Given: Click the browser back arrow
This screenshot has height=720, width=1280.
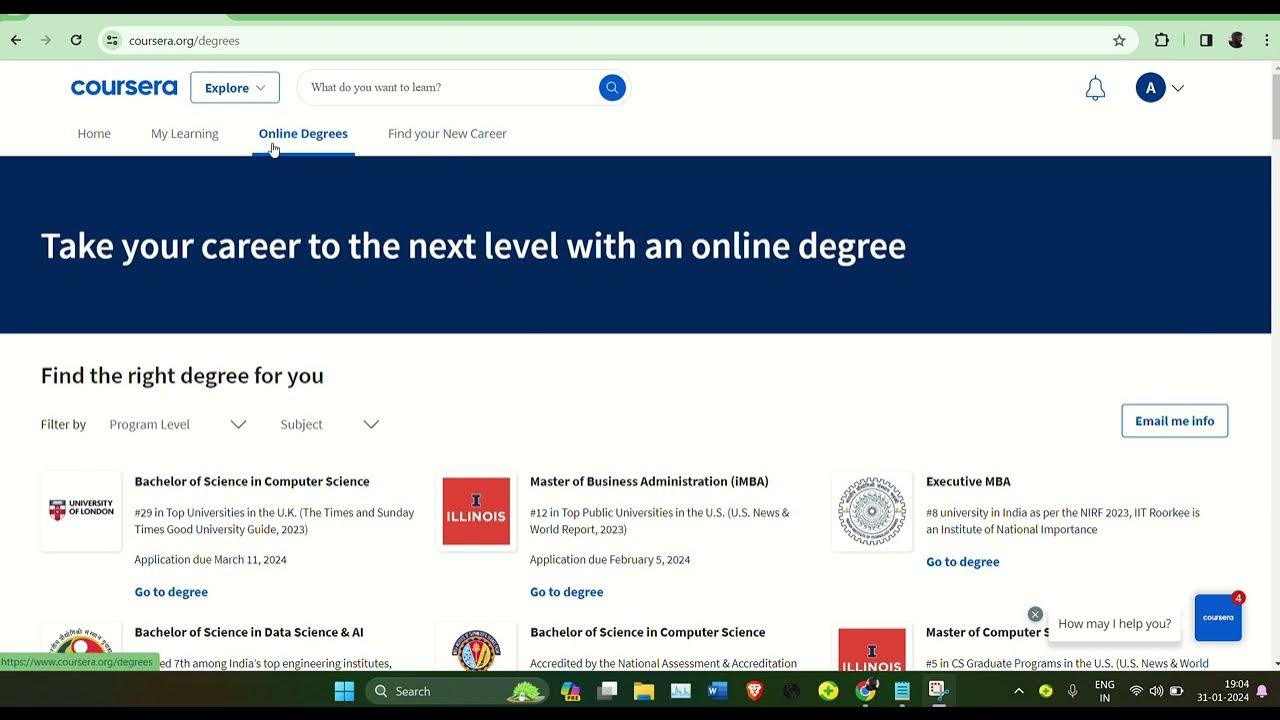Looking at the screenshot, I should click(x=16, y=40).
